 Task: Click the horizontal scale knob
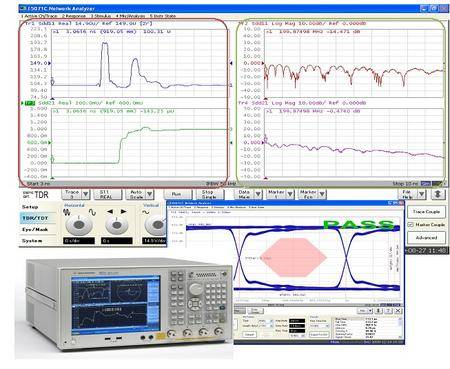(79, 225)
